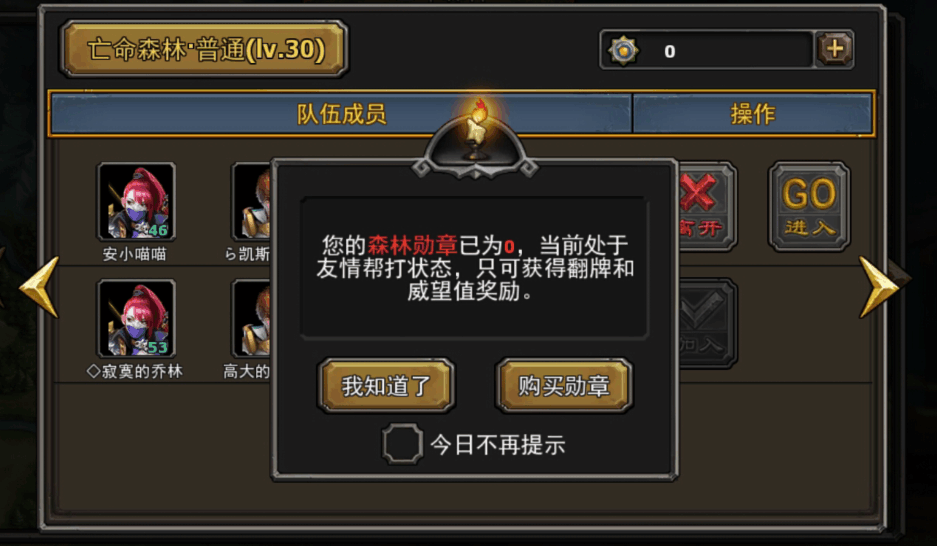This screenshot has height=546, width=937.
Task: Switch to the 队伍成员 tab
Action: tap(341, 114)
